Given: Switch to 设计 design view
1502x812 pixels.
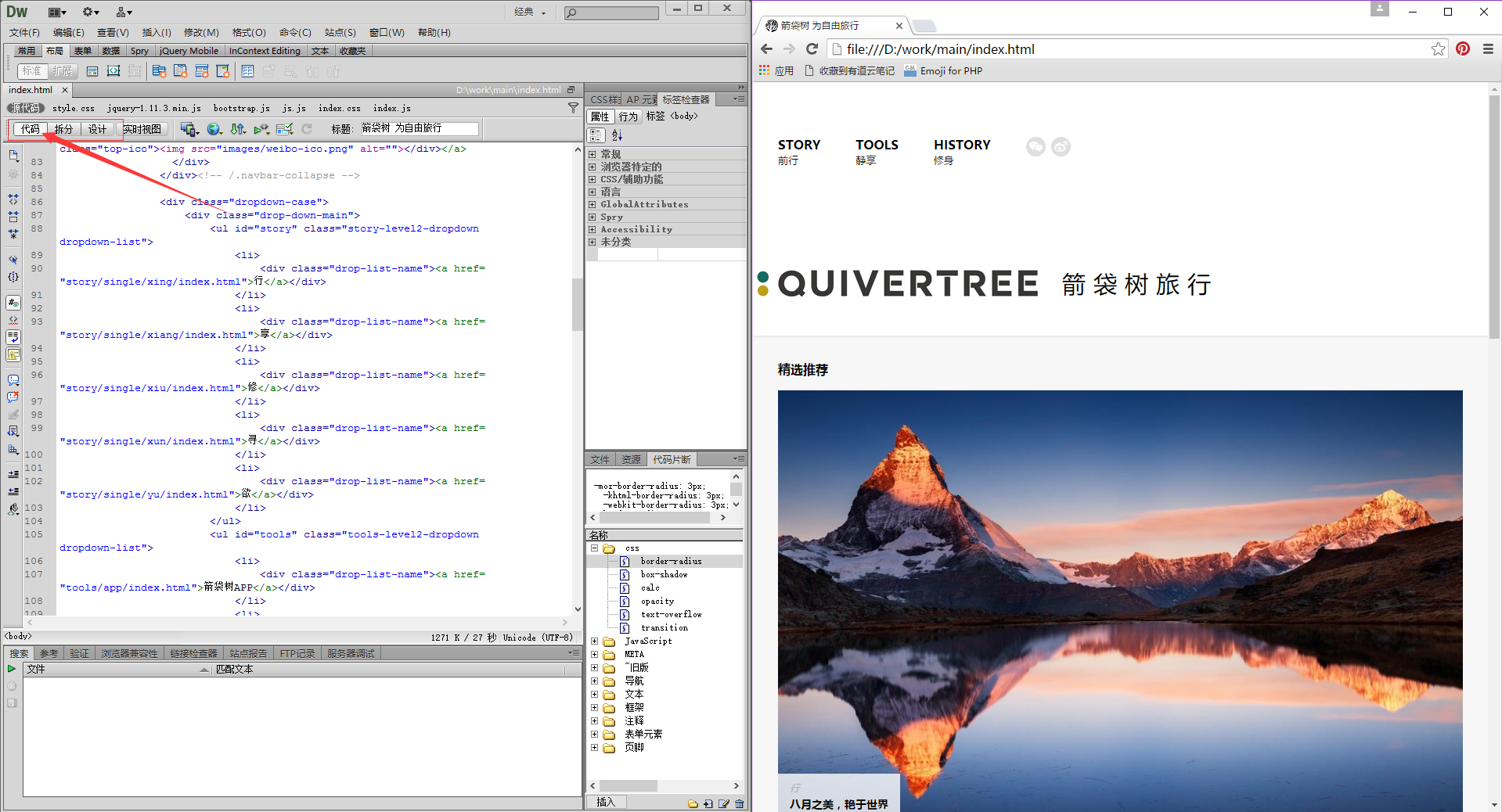Looking at the screenshot, I should pos(97,129).
